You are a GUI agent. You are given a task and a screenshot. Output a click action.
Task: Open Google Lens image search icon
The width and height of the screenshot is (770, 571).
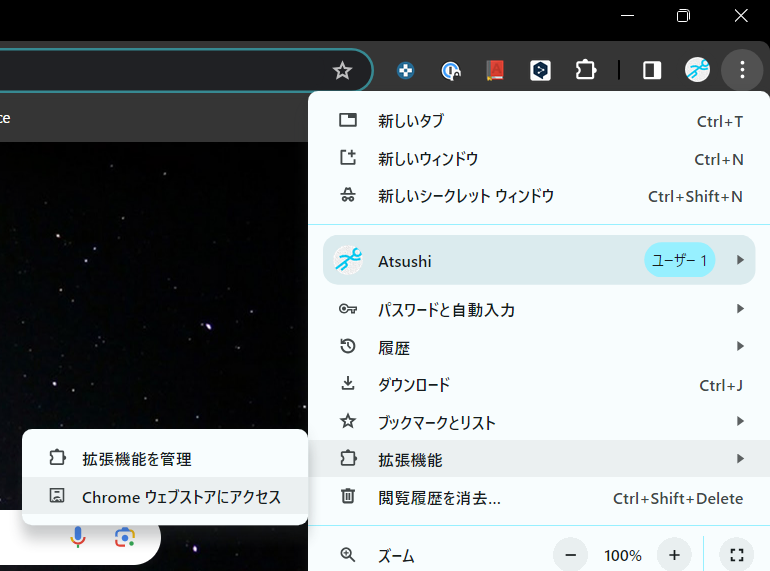pyautogui.click(x=125, y=538)
